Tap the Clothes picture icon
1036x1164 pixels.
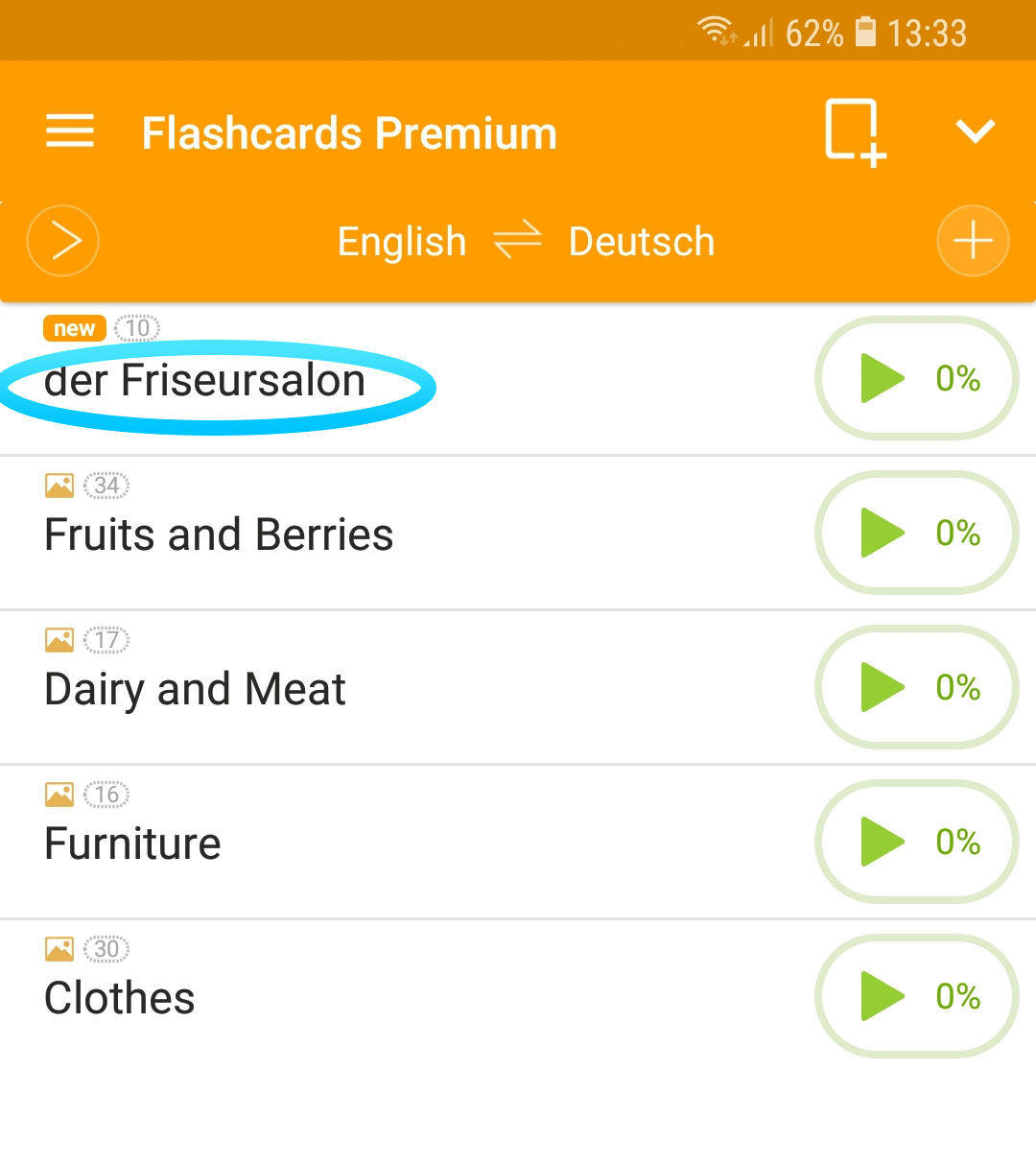pos(59,949)
